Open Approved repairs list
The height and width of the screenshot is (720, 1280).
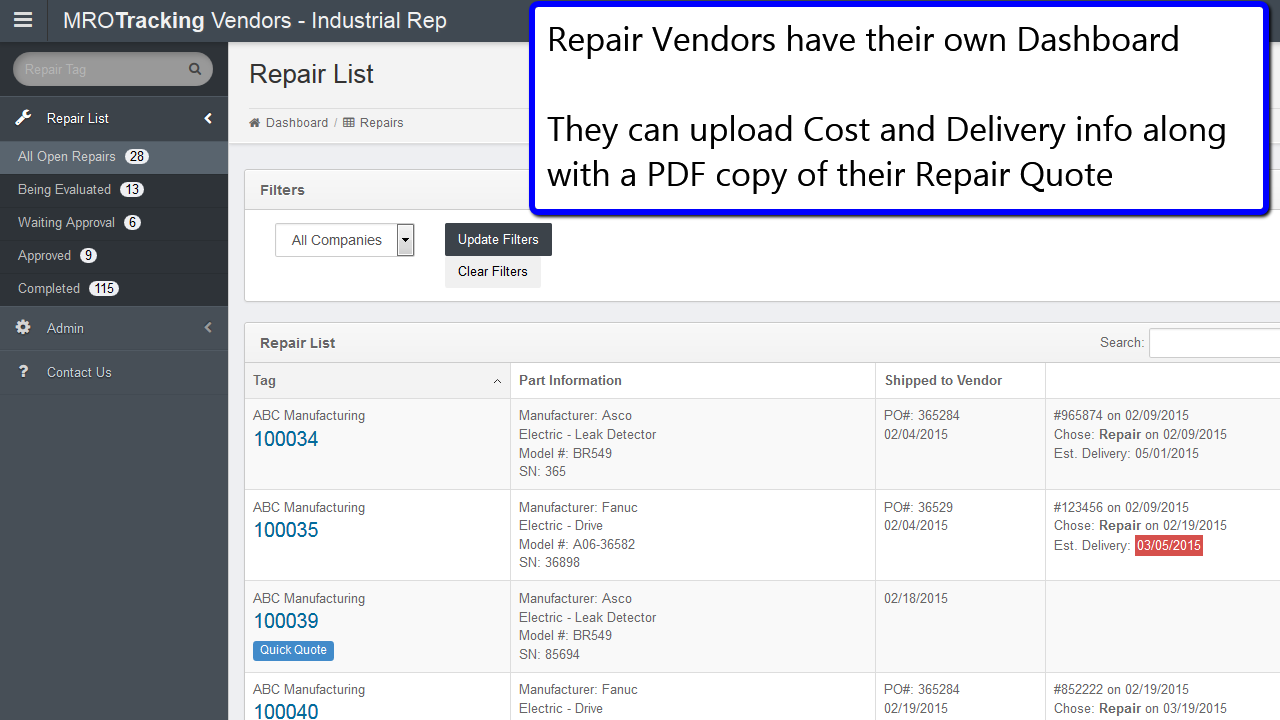(x=114, y=255)
